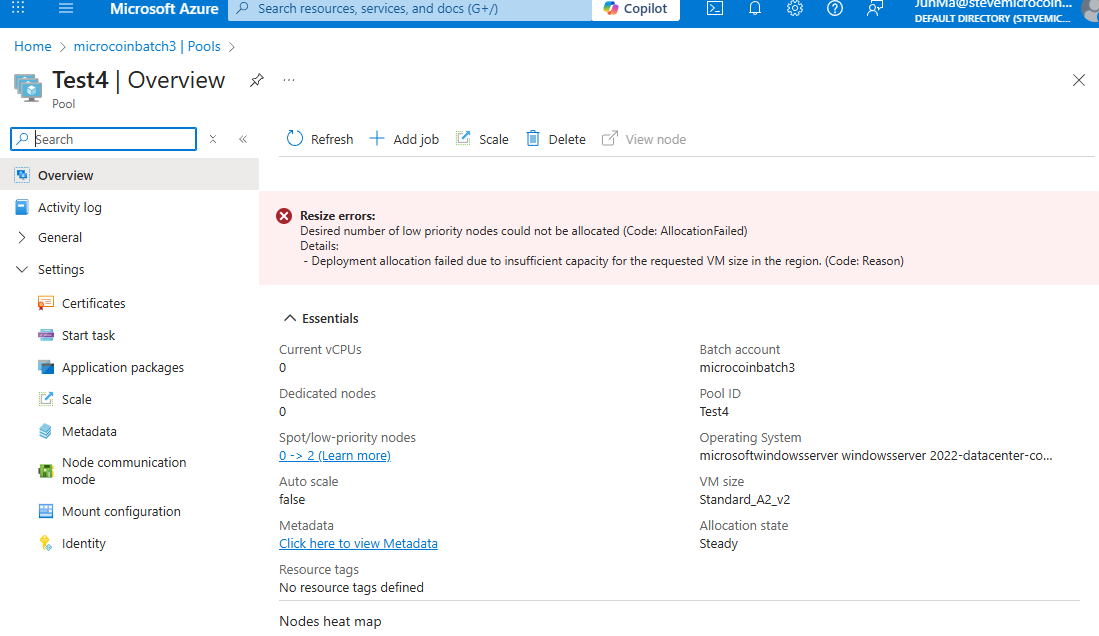Open portal settings gear

(x=795, y=8)
